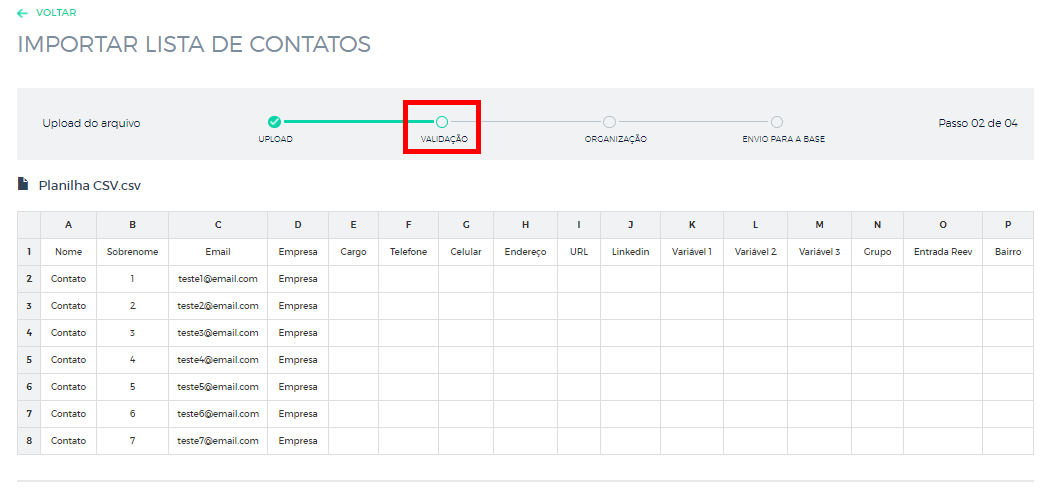Select the Envio para a base step circle

[776, 122]
